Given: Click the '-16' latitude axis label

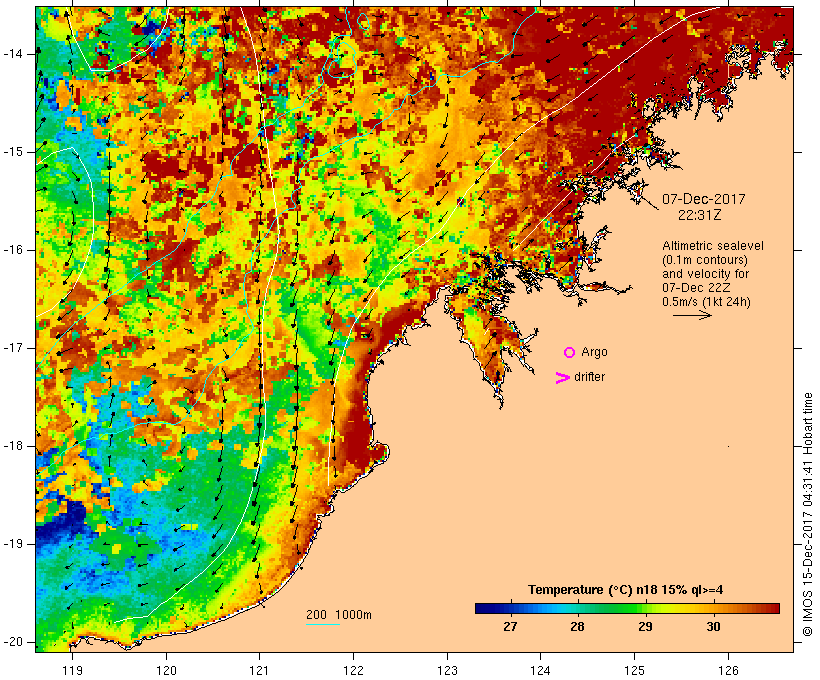Looking at the screenshot, I should [x=14, y=250].
